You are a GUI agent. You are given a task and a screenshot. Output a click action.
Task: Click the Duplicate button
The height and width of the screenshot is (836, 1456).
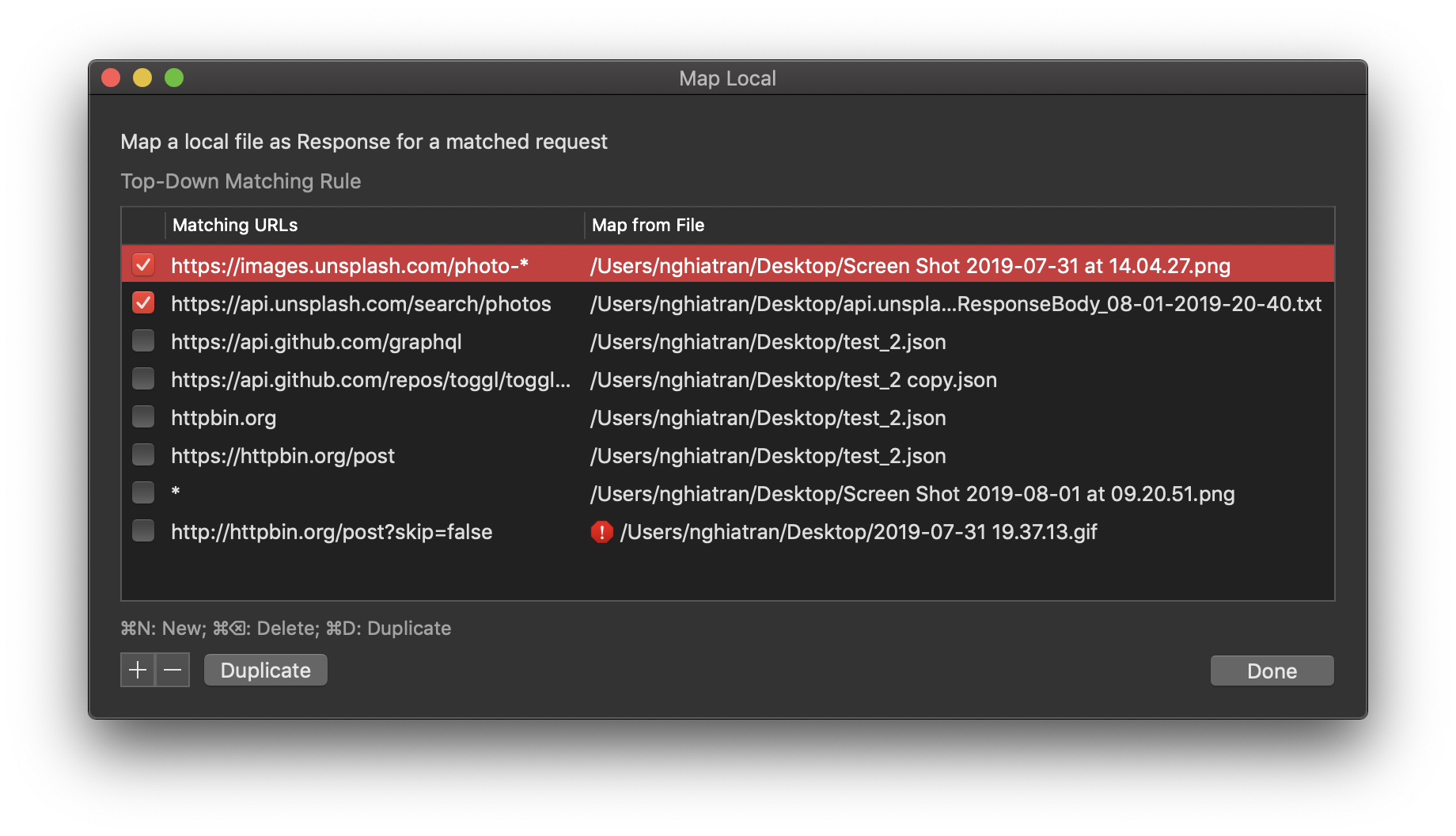[x=265, y=670]
